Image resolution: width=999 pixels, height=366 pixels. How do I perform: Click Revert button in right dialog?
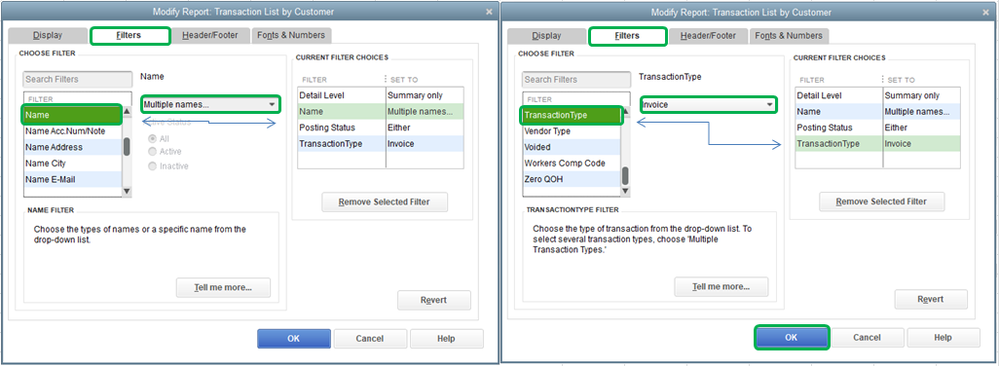931,300
